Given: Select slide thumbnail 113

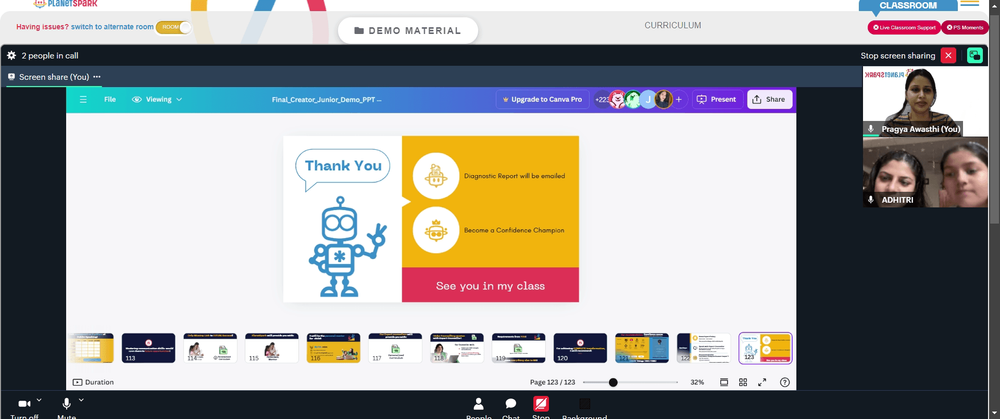Looking at the screenshot, I should (x=149, y=348).
